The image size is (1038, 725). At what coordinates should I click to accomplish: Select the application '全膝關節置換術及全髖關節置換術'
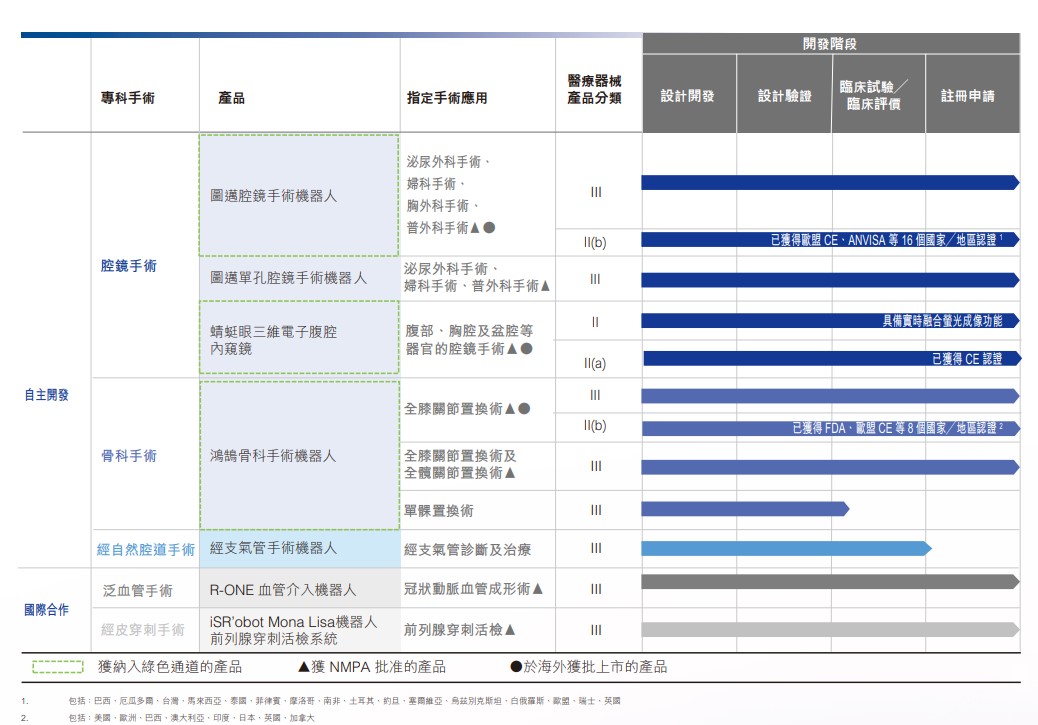pyautogui.click(x=460, y=464)
